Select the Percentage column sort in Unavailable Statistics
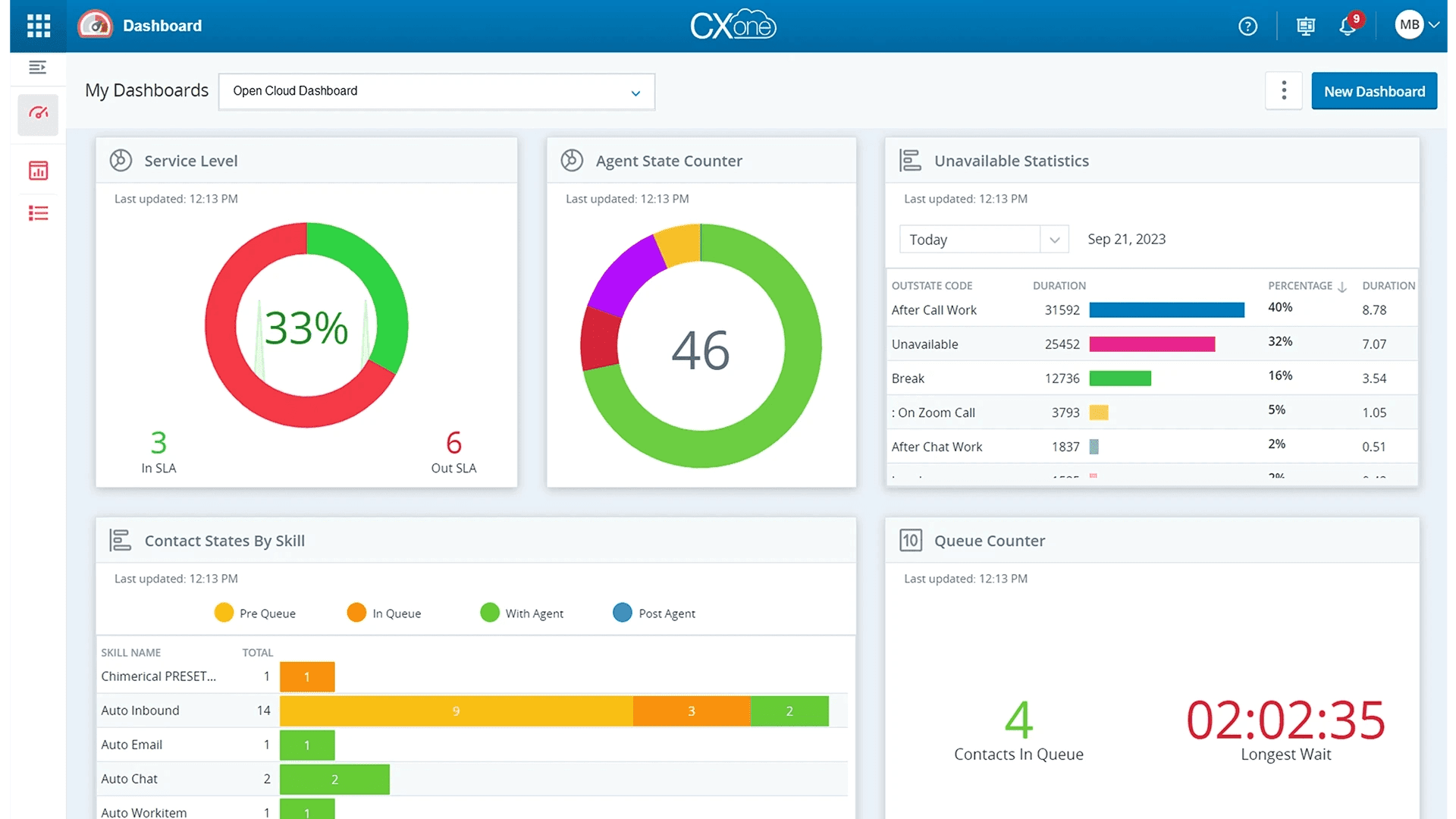This screenshot has width=1456, height=819. (1307, 286)
